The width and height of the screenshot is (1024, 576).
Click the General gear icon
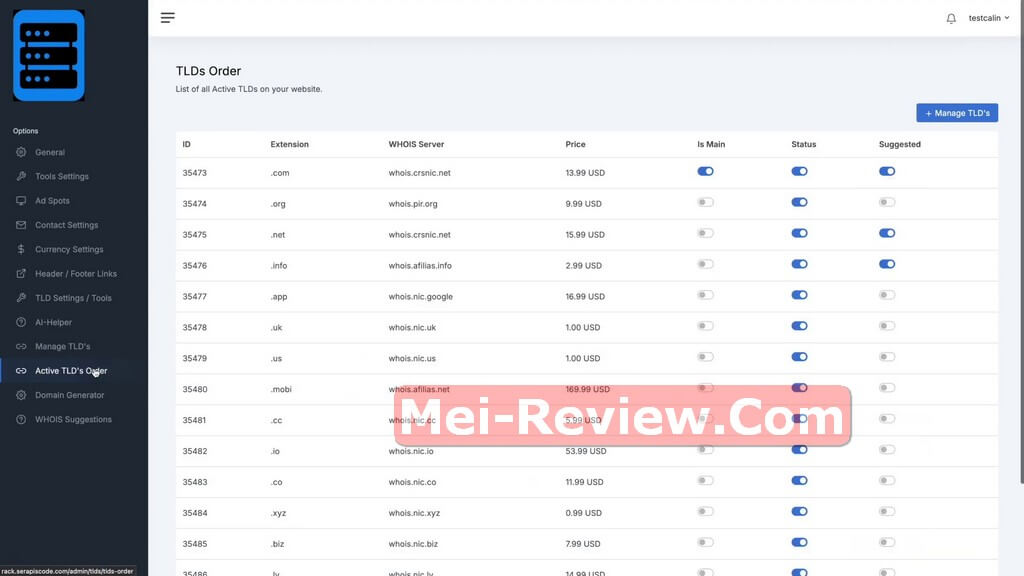[x=21, y=152]
